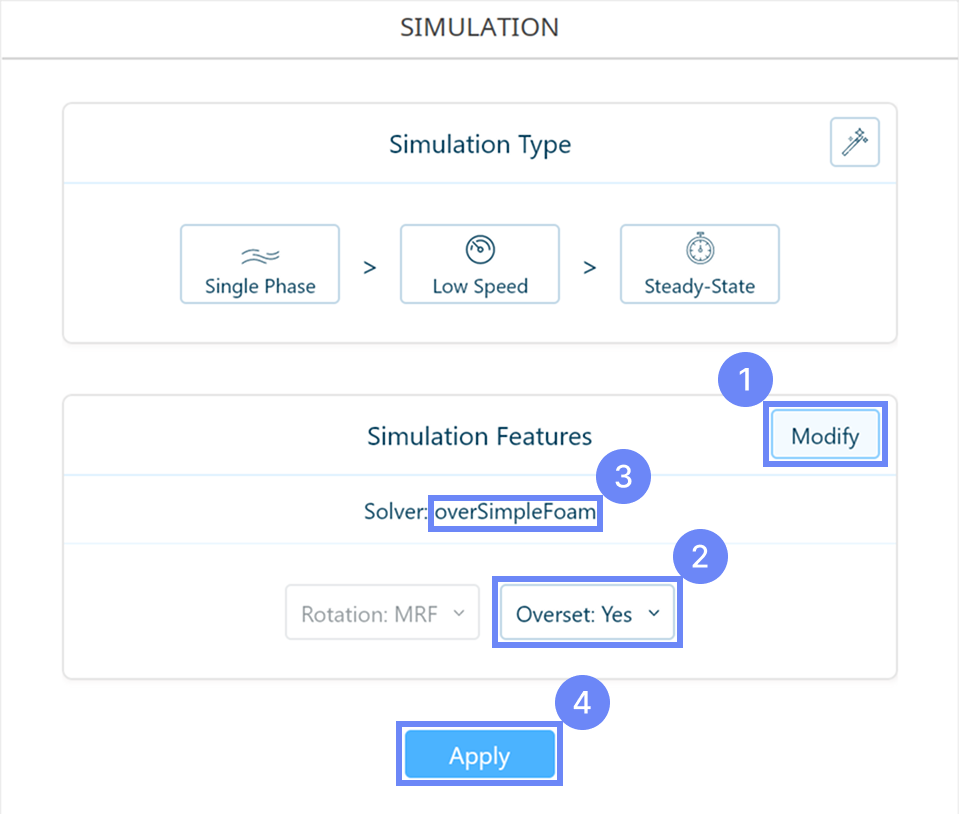Open the Overset: Yes dropdown
The height and width of the screenshot is (814, 959).
click(586, 612)
